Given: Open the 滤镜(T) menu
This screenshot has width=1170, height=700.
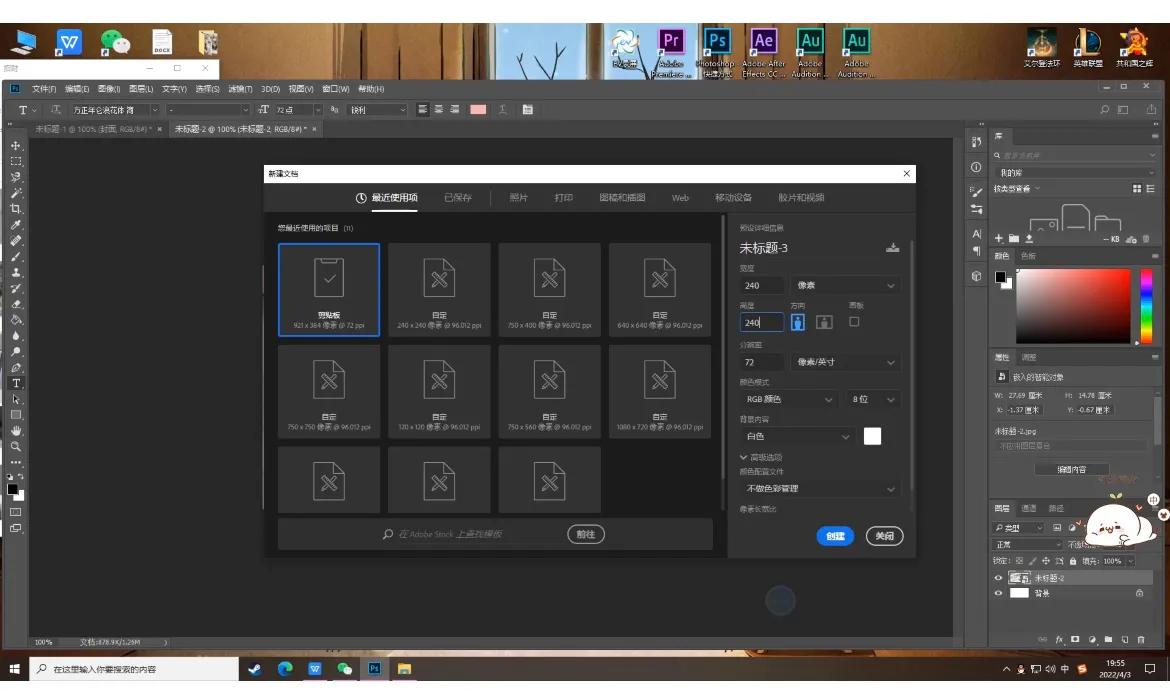Looking at the screenshot, I should (240, 89).
